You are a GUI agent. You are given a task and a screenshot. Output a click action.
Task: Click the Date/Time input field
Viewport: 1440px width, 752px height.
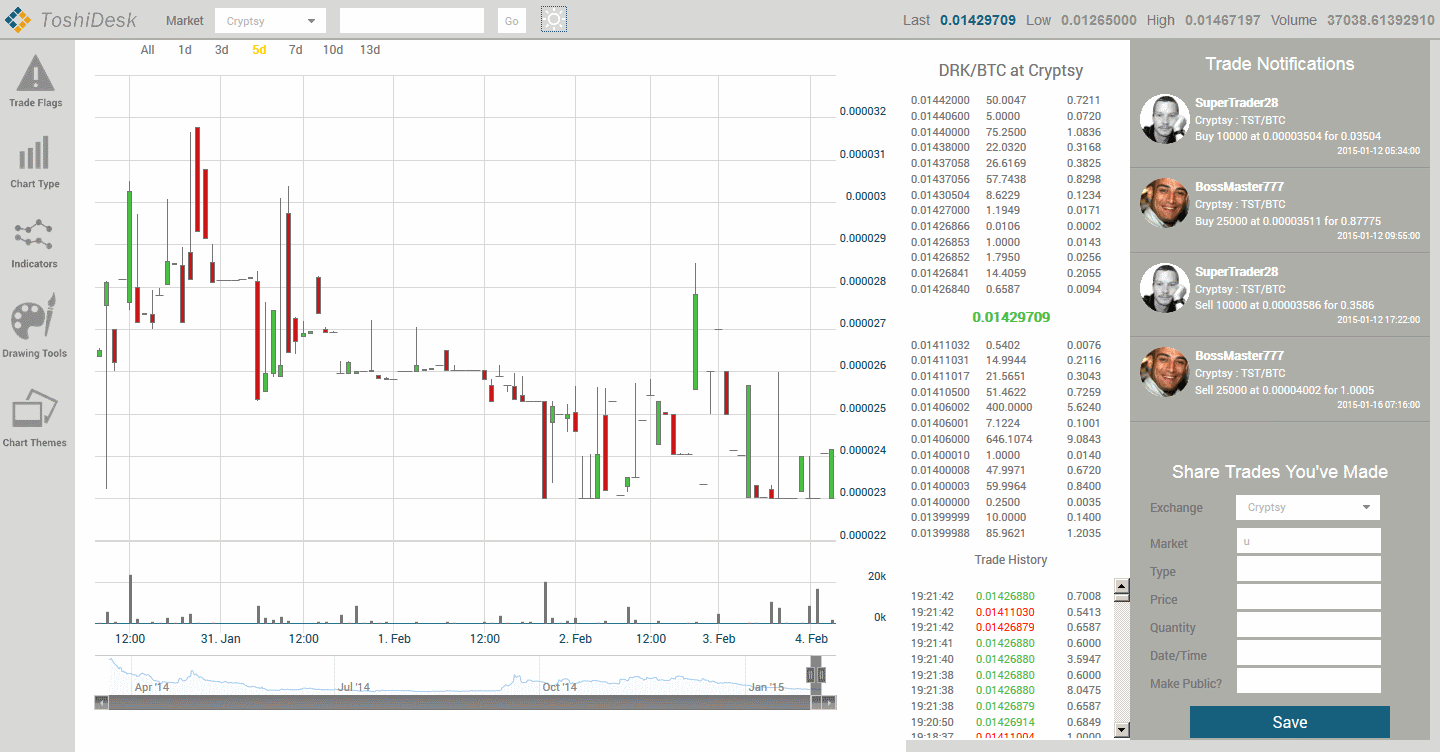pyautogui.click(x=1308, y=653)
